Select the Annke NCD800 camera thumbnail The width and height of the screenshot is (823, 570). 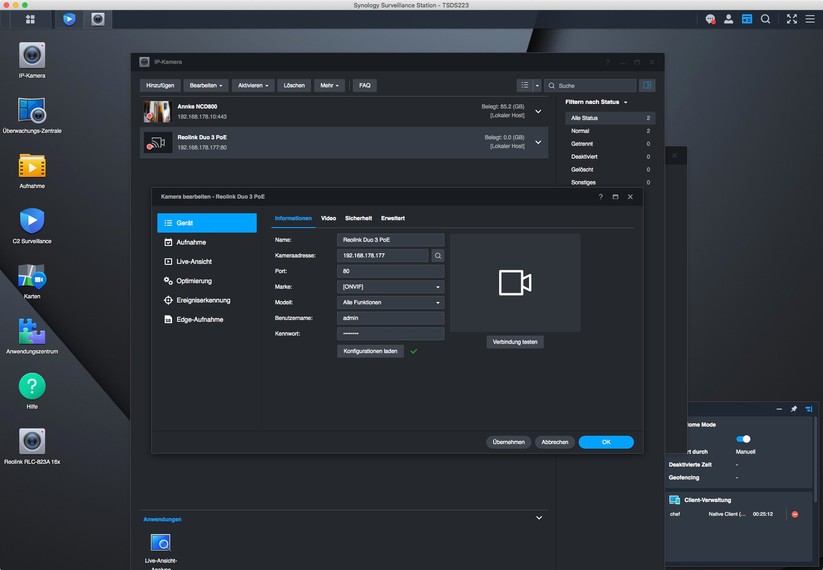157,111
